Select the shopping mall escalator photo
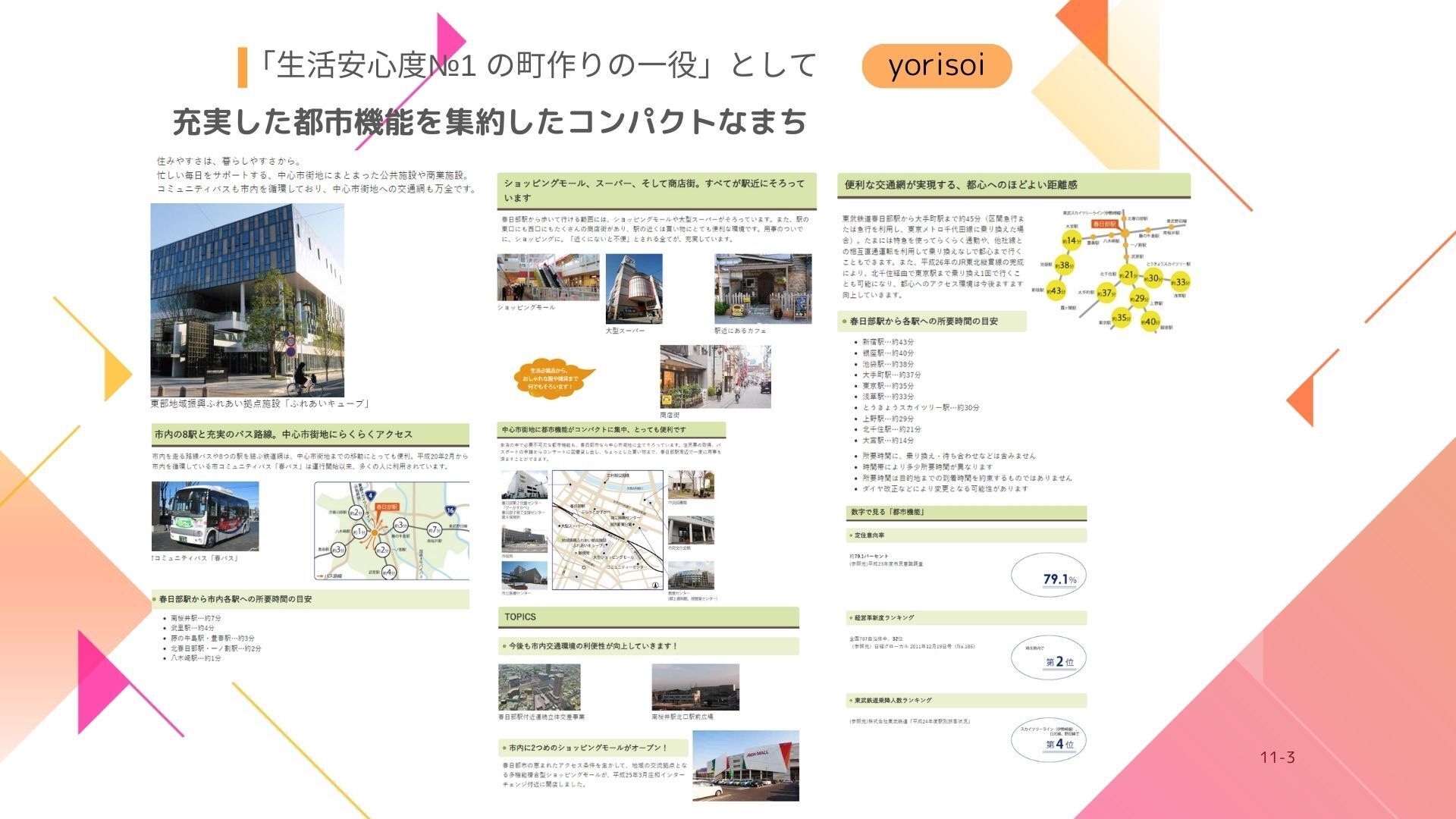Screen dimensions: 1456x819 [548, 277]
